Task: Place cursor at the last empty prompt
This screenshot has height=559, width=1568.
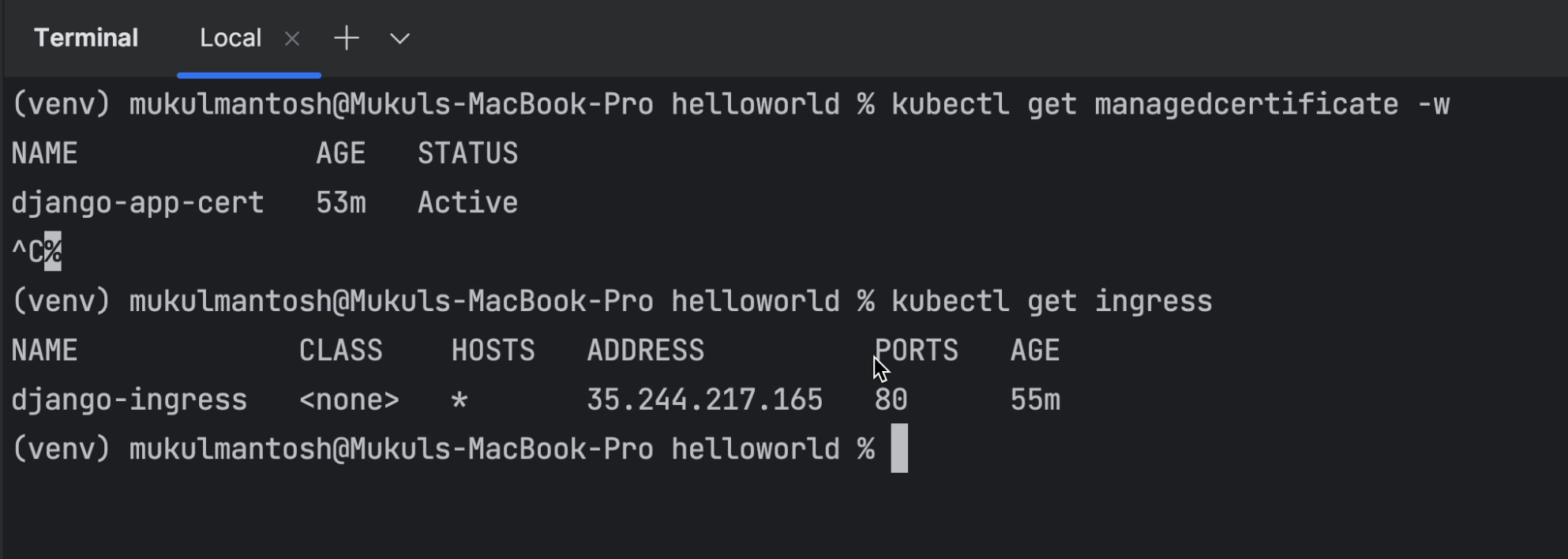Action: click(x=899, y=448)
